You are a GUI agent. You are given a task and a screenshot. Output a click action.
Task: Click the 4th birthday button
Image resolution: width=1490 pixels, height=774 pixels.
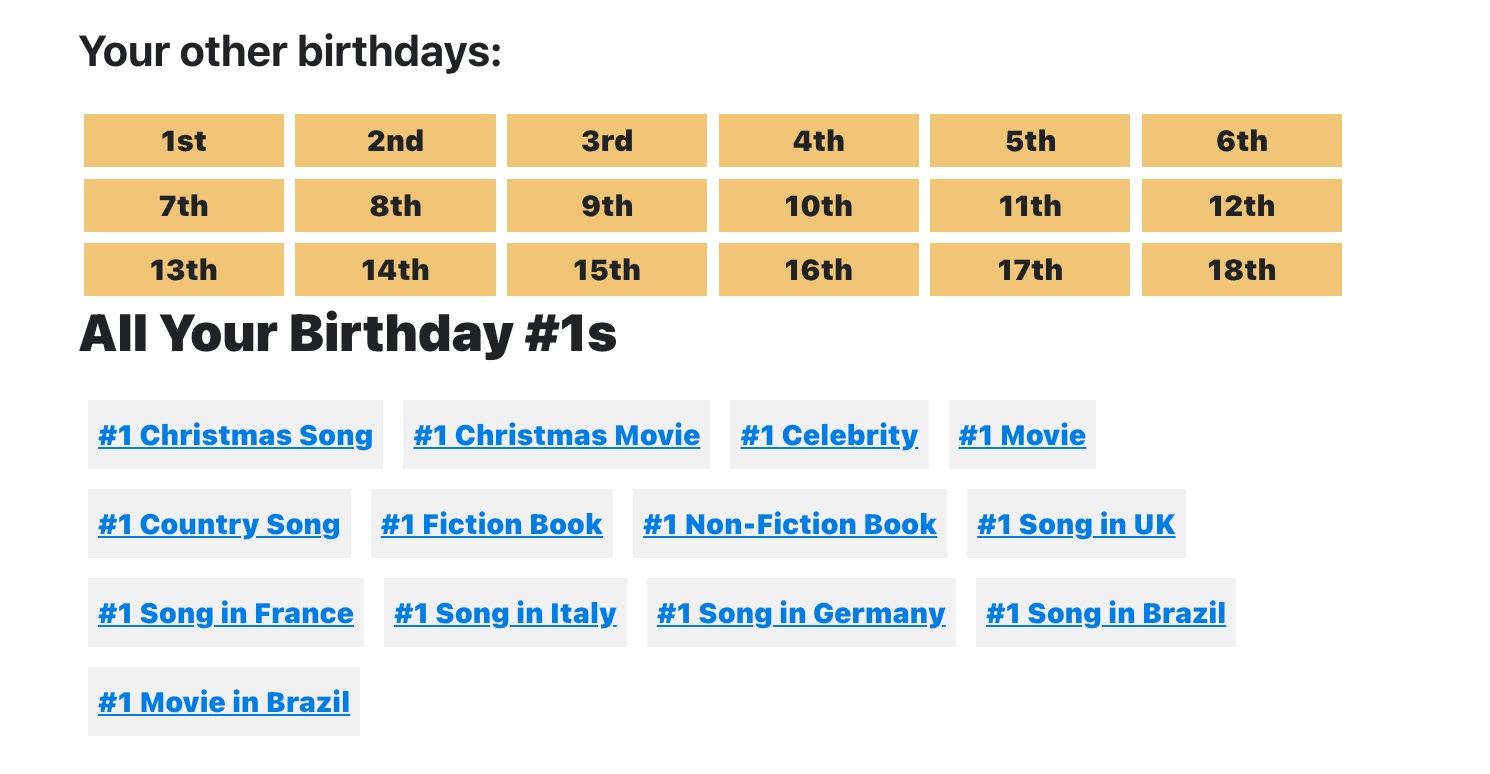click(818, 141)
